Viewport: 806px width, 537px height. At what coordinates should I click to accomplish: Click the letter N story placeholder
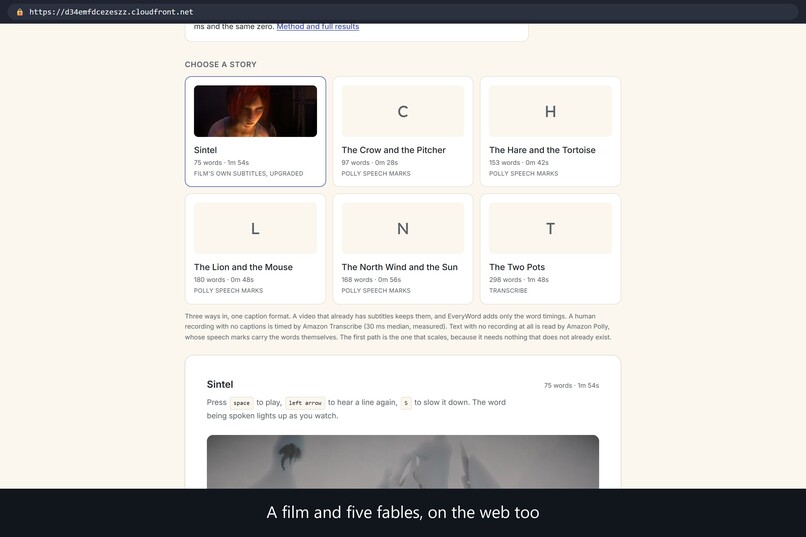pyautogui.click(x=402, y=228)
